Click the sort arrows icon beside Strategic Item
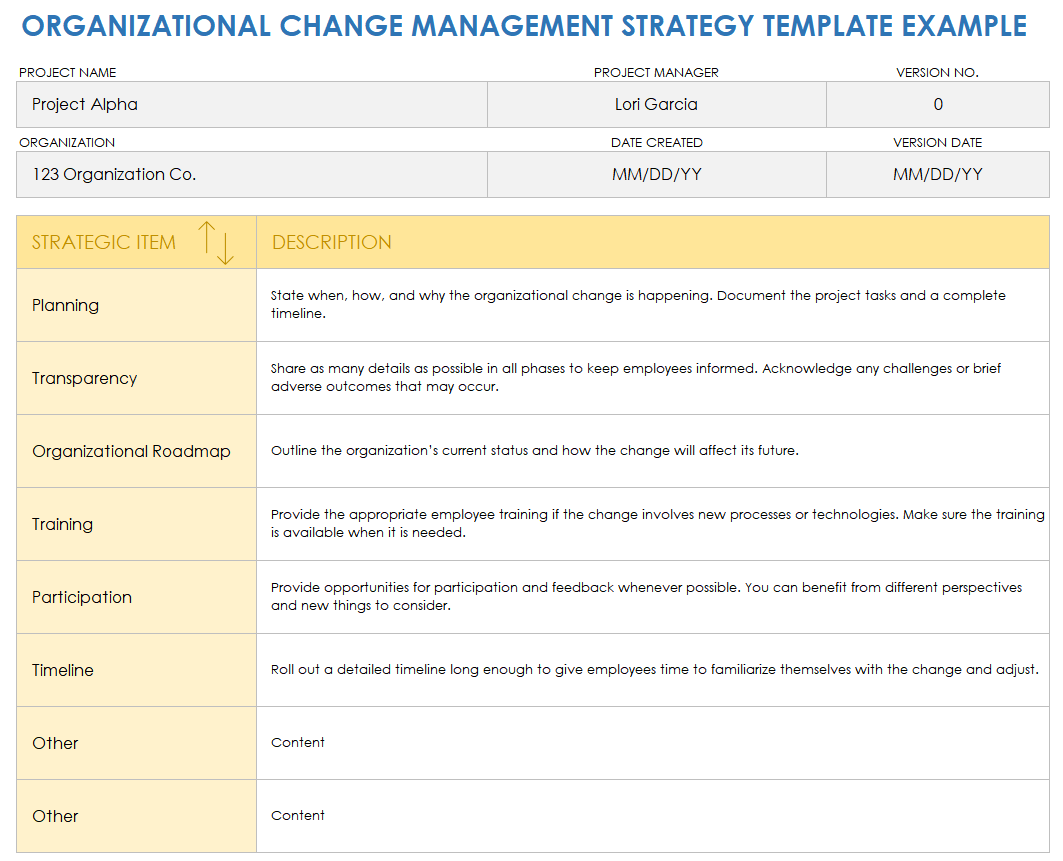This screenshot has width=1063, height=861. (x=215, y=243)
